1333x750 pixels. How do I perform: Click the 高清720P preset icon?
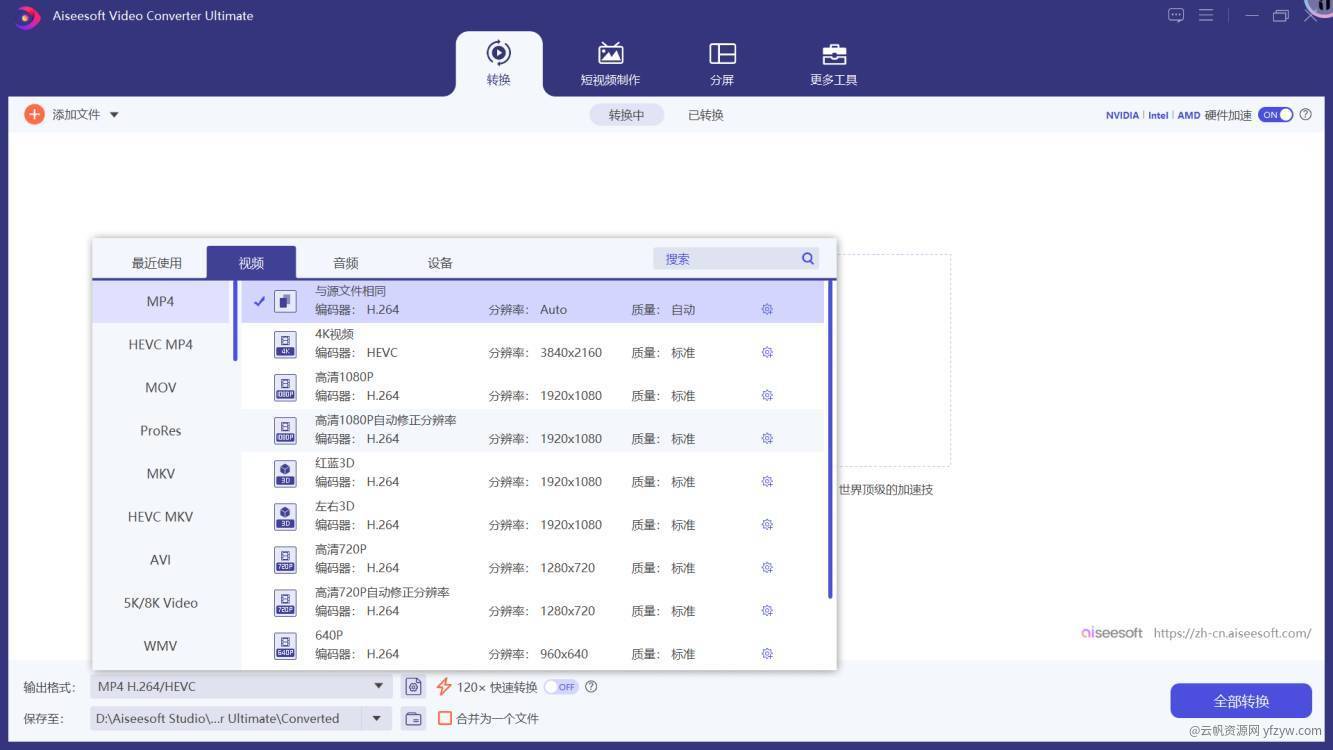point(285,559)
